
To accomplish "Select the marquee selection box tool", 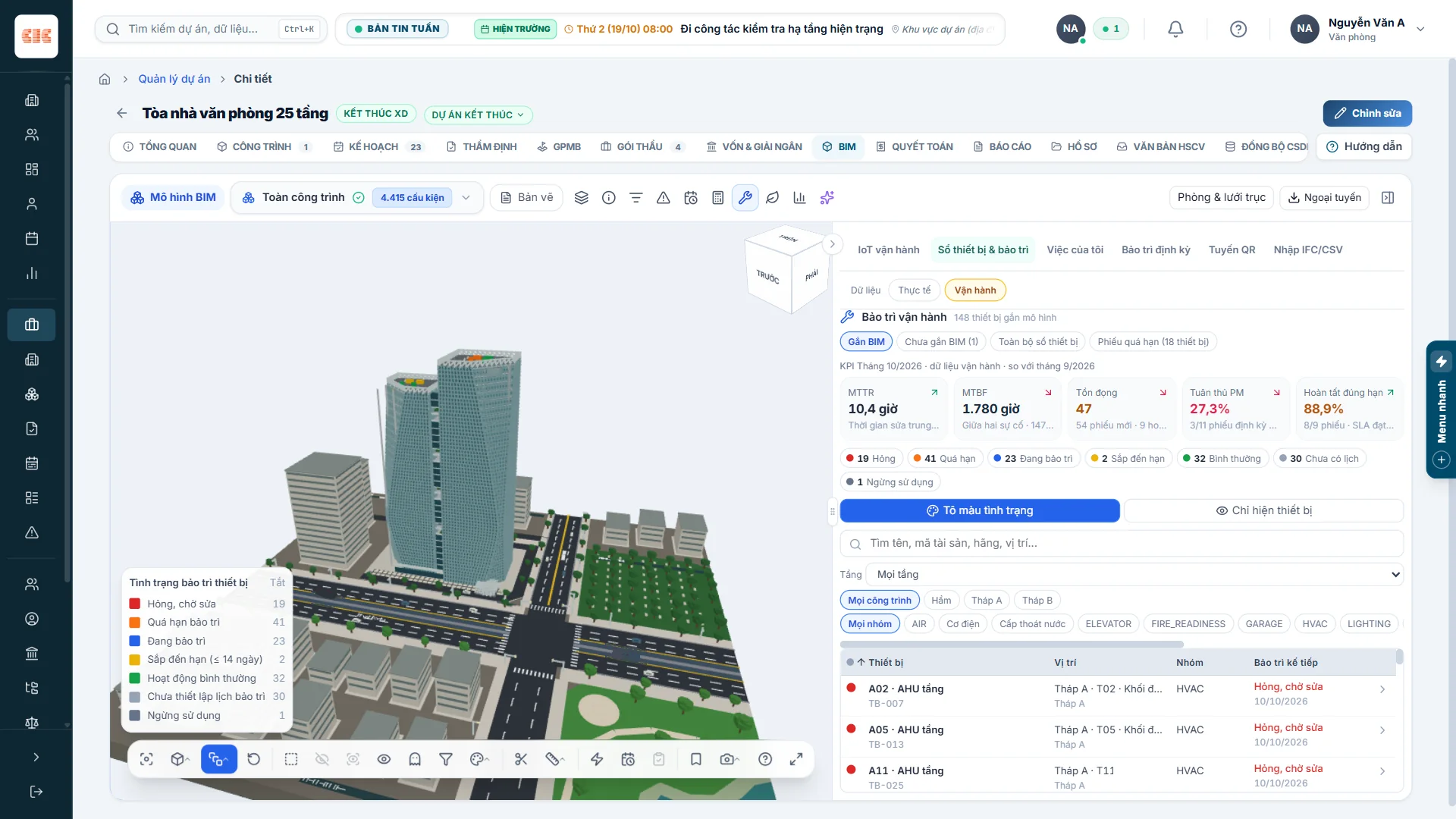I will [x=291, y=759].
